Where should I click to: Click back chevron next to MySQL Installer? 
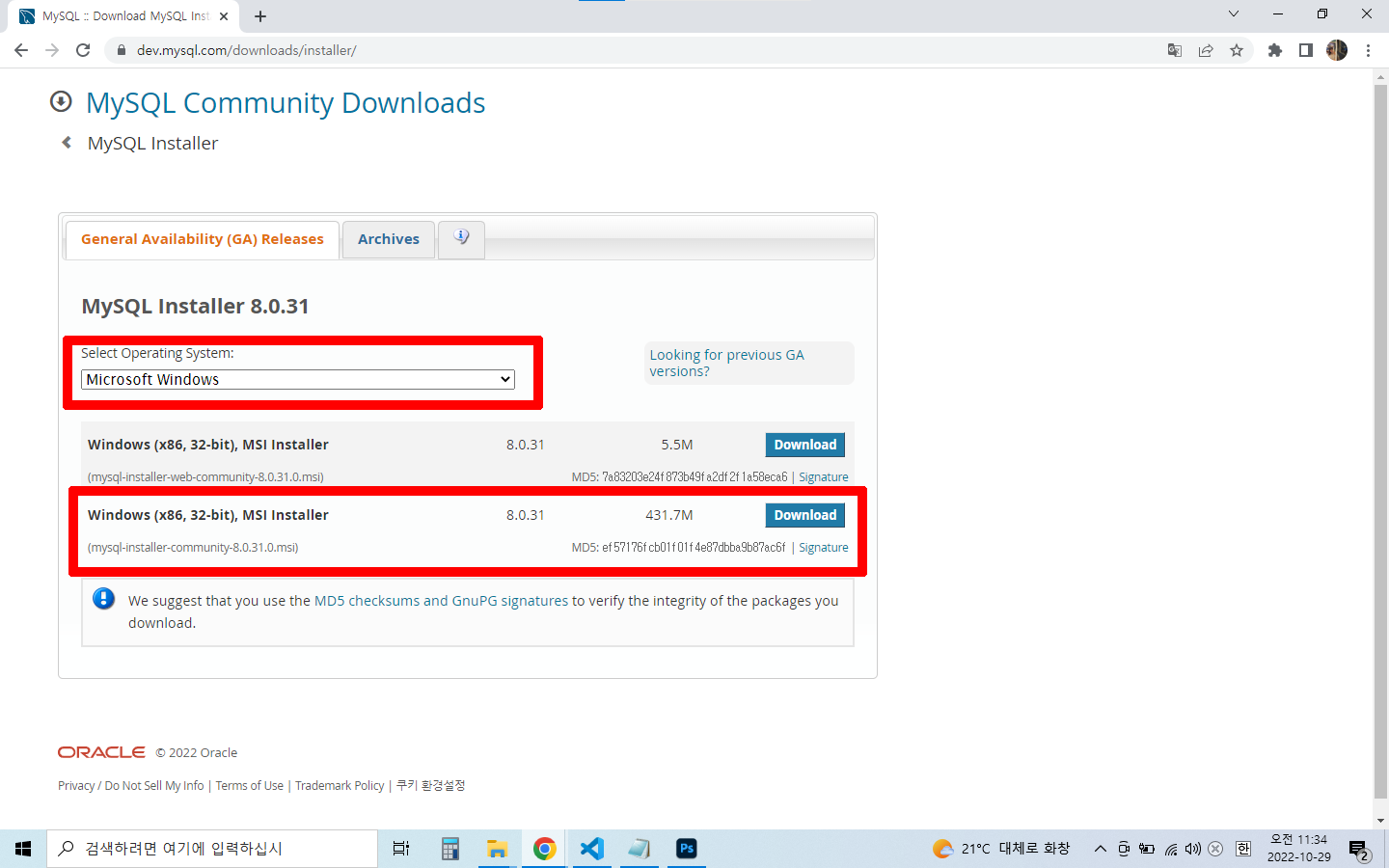click(x=67, y=143)
